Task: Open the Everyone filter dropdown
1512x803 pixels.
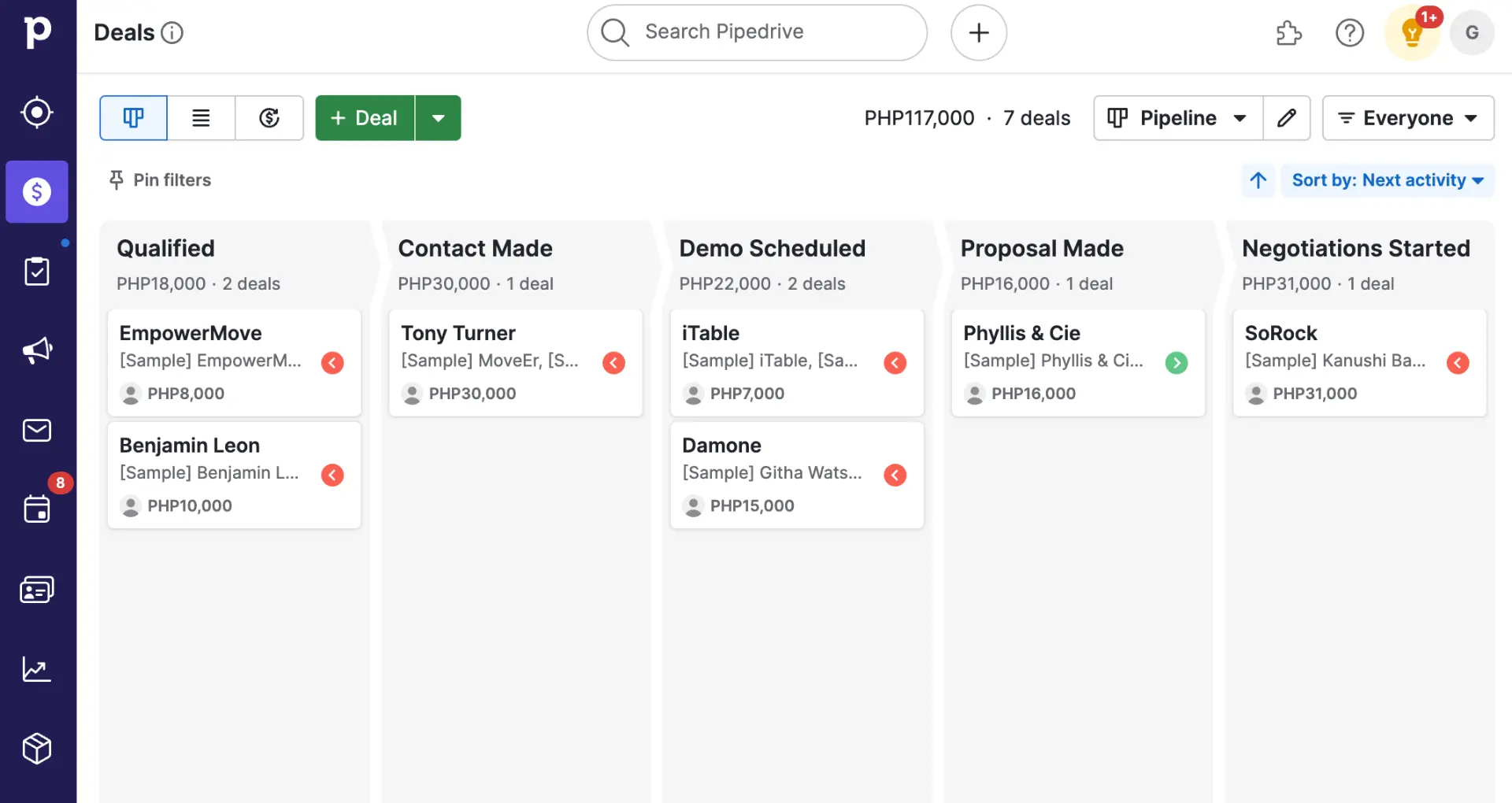Action: click(x=1408, y=118)
